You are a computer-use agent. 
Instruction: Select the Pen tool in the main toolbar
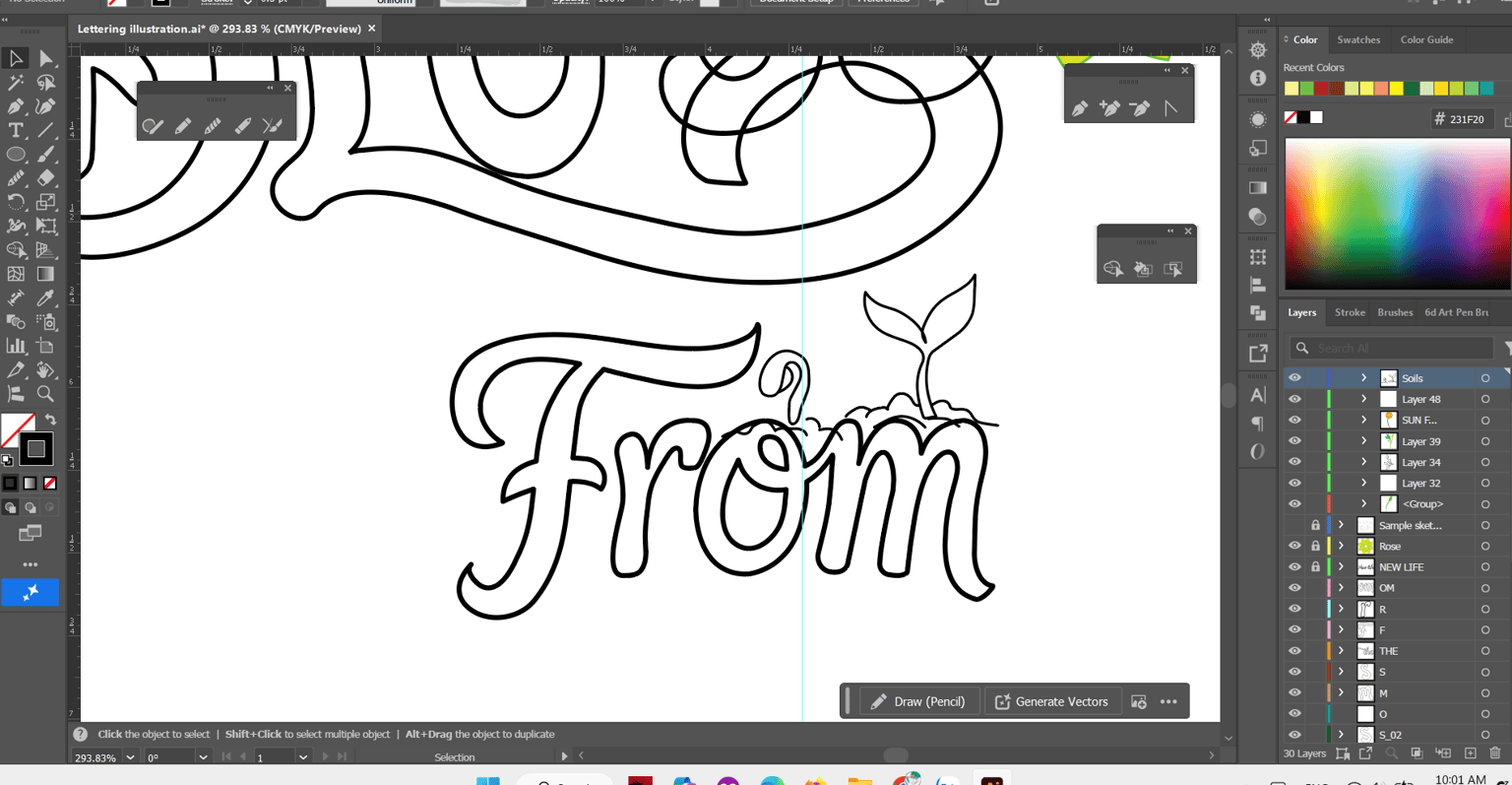[16, 106]
